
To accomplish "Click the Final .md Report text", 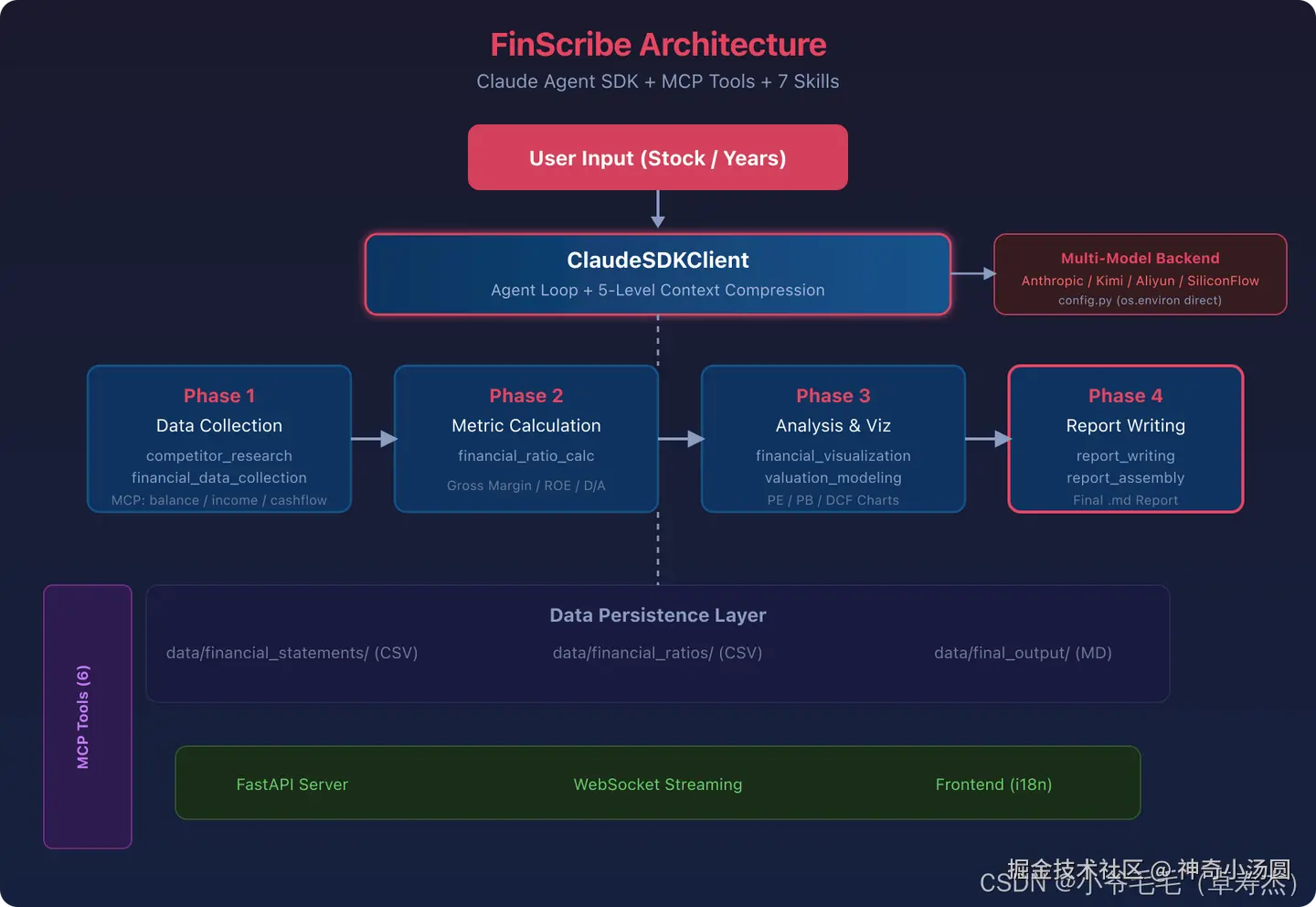I will (x=1126, y=500).
